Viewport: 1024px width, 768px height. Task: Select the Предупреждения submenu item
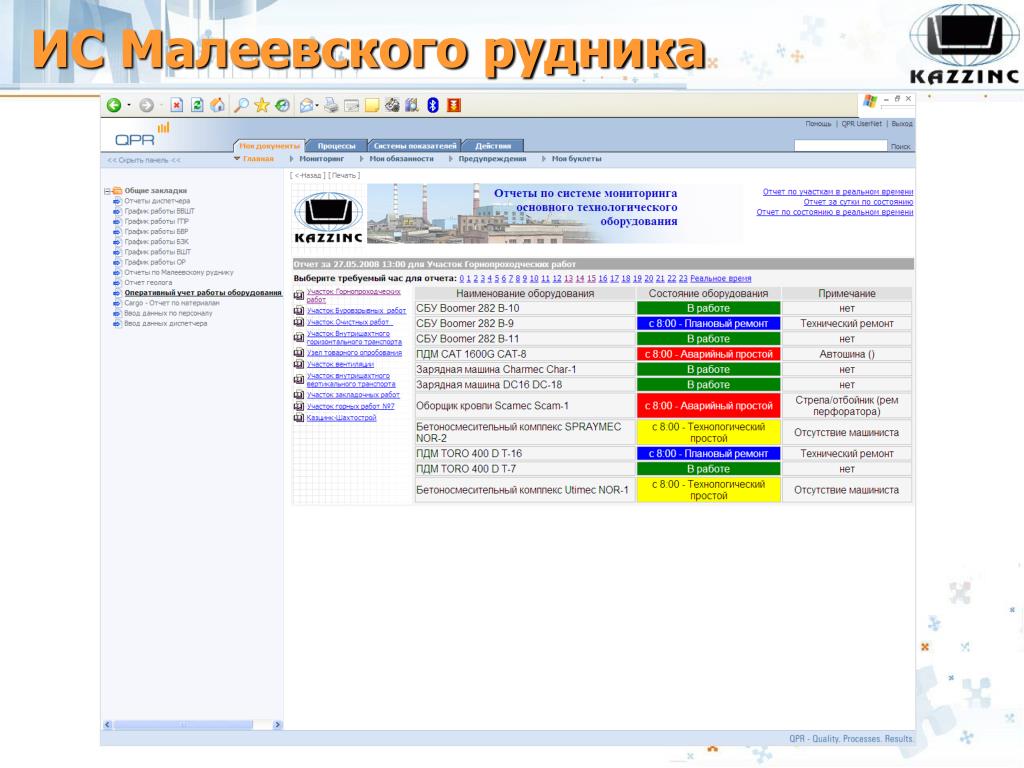(492, 159)
